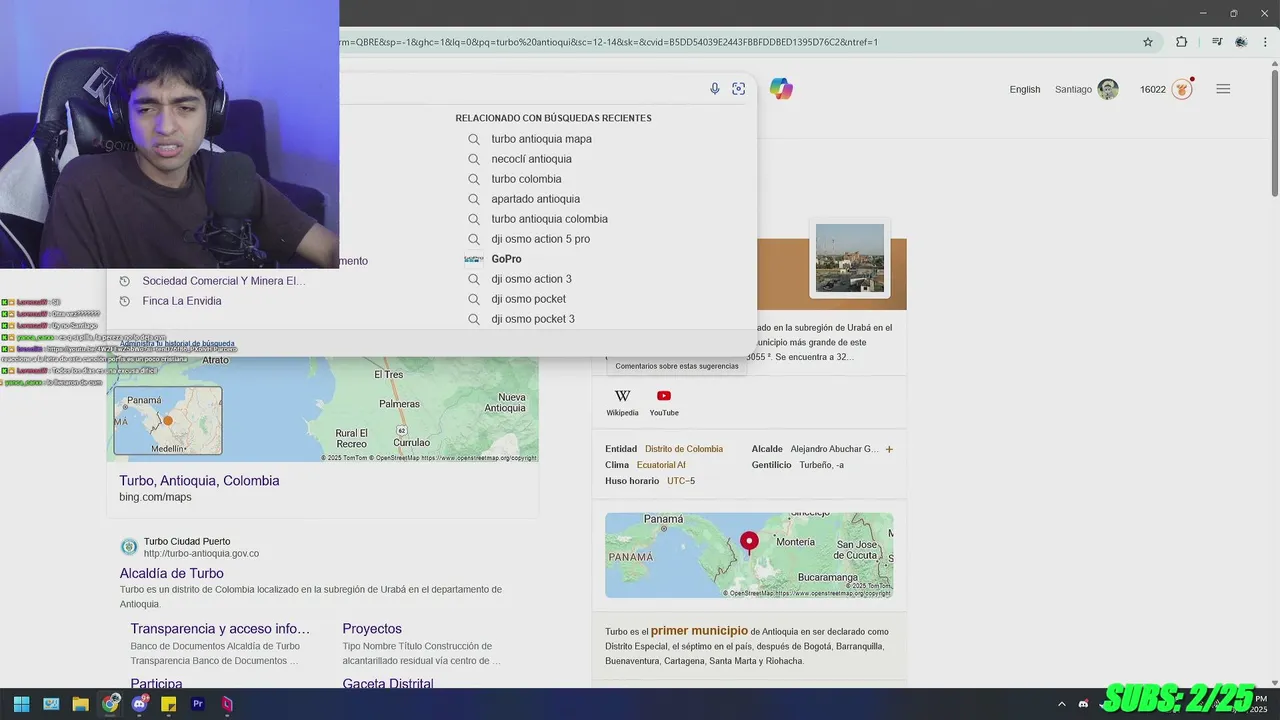Viewport: 1280px width, 720px height.
Task: Open the 'Proyectos' sublink
Action: click(372, 629)
